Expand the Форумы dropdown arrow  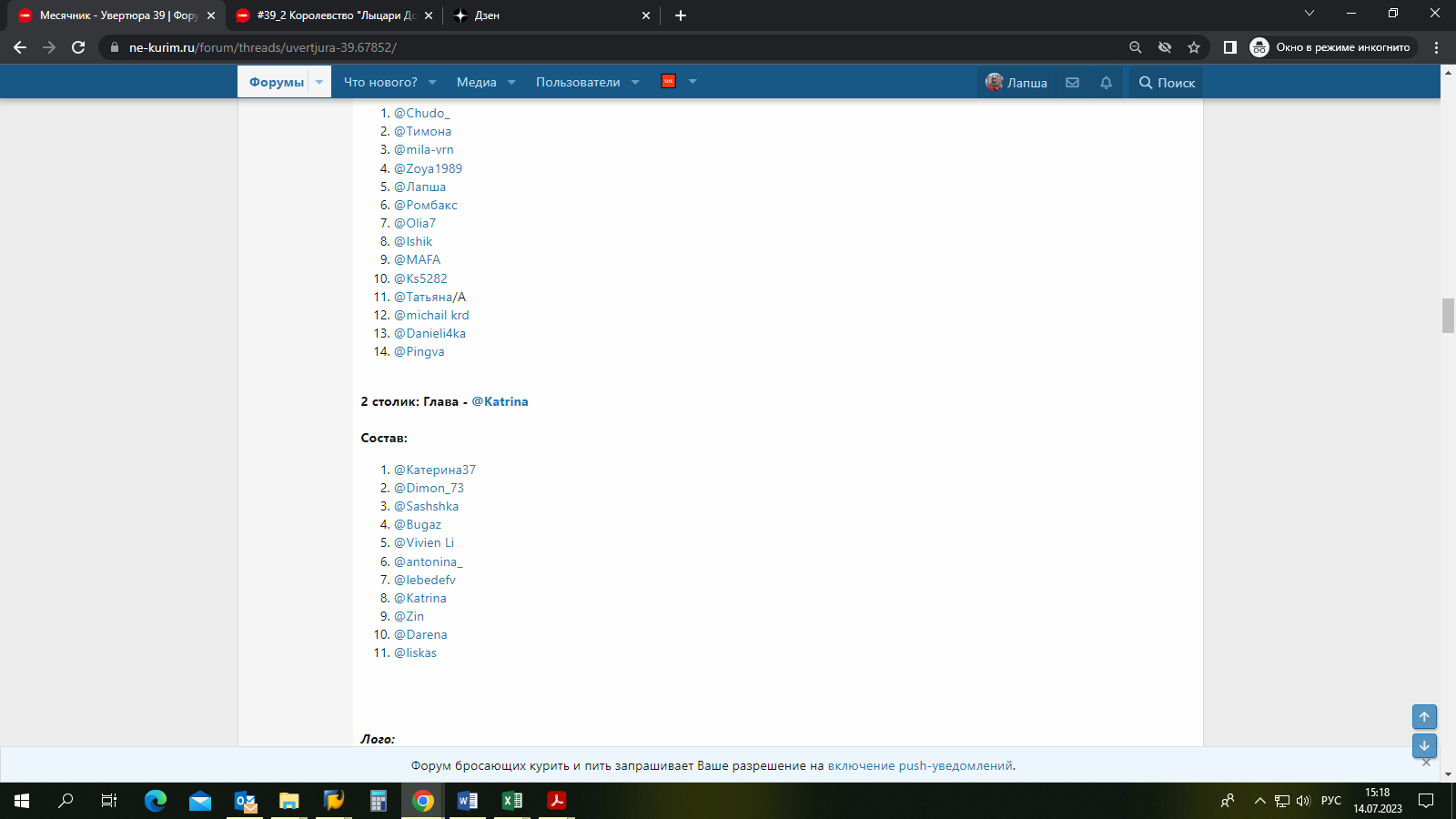(x=319, y=82)
